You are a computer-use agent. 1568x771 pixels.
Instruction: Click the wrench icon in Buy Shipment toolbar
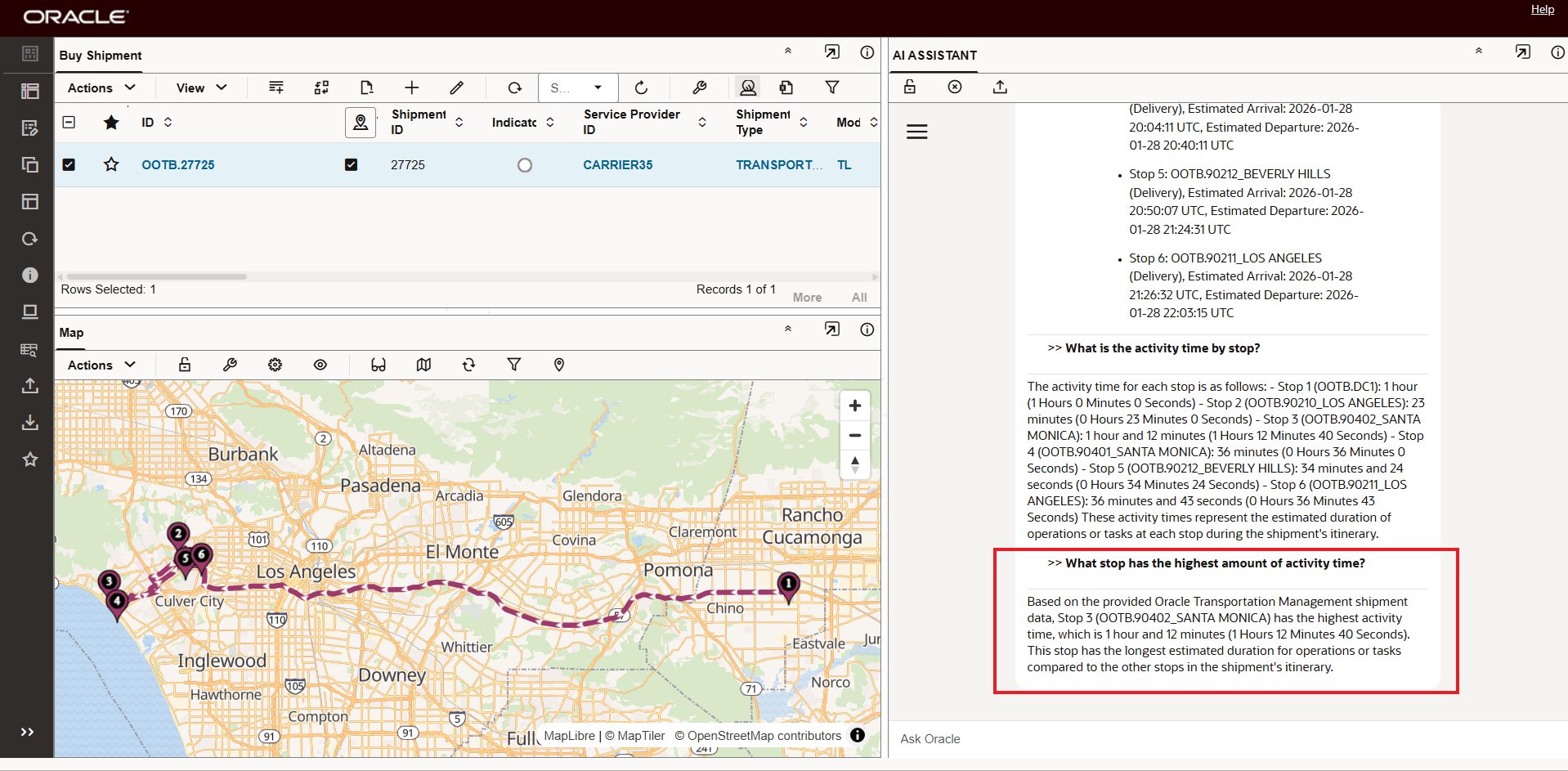tap(699, 87)
